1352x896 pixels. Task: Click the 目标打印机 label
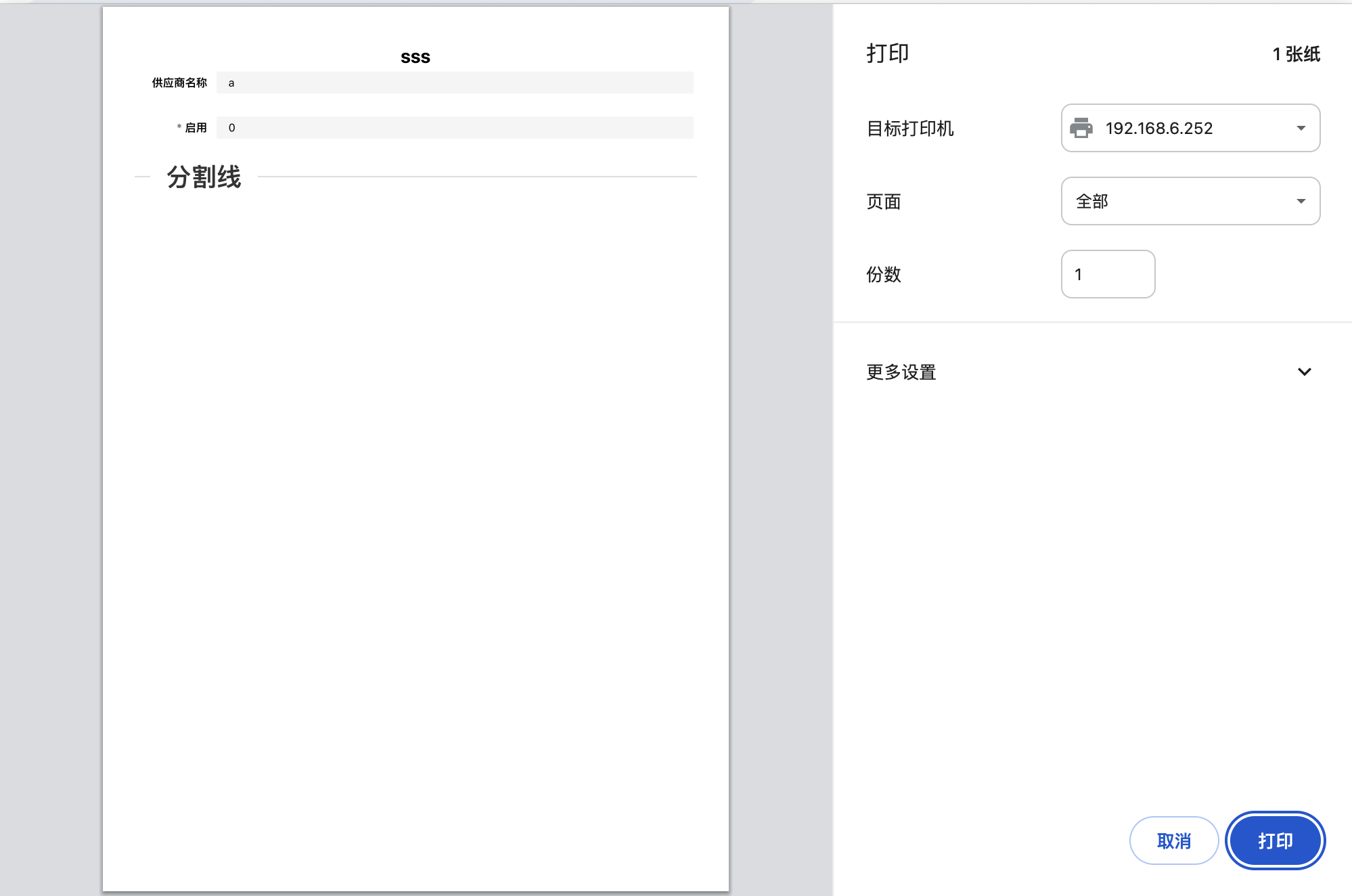point(911,129)
